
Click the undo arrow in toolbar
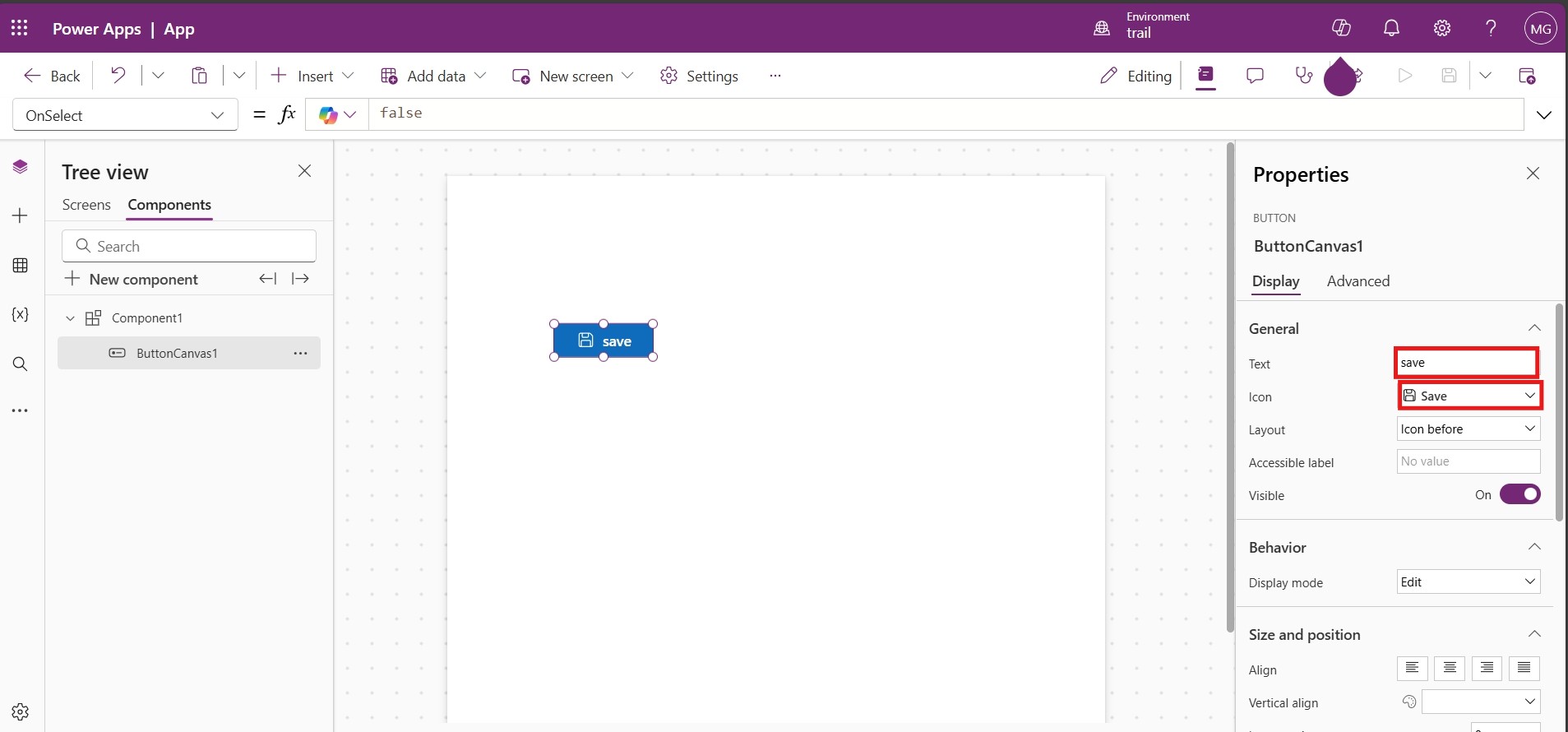coord(118,76)
